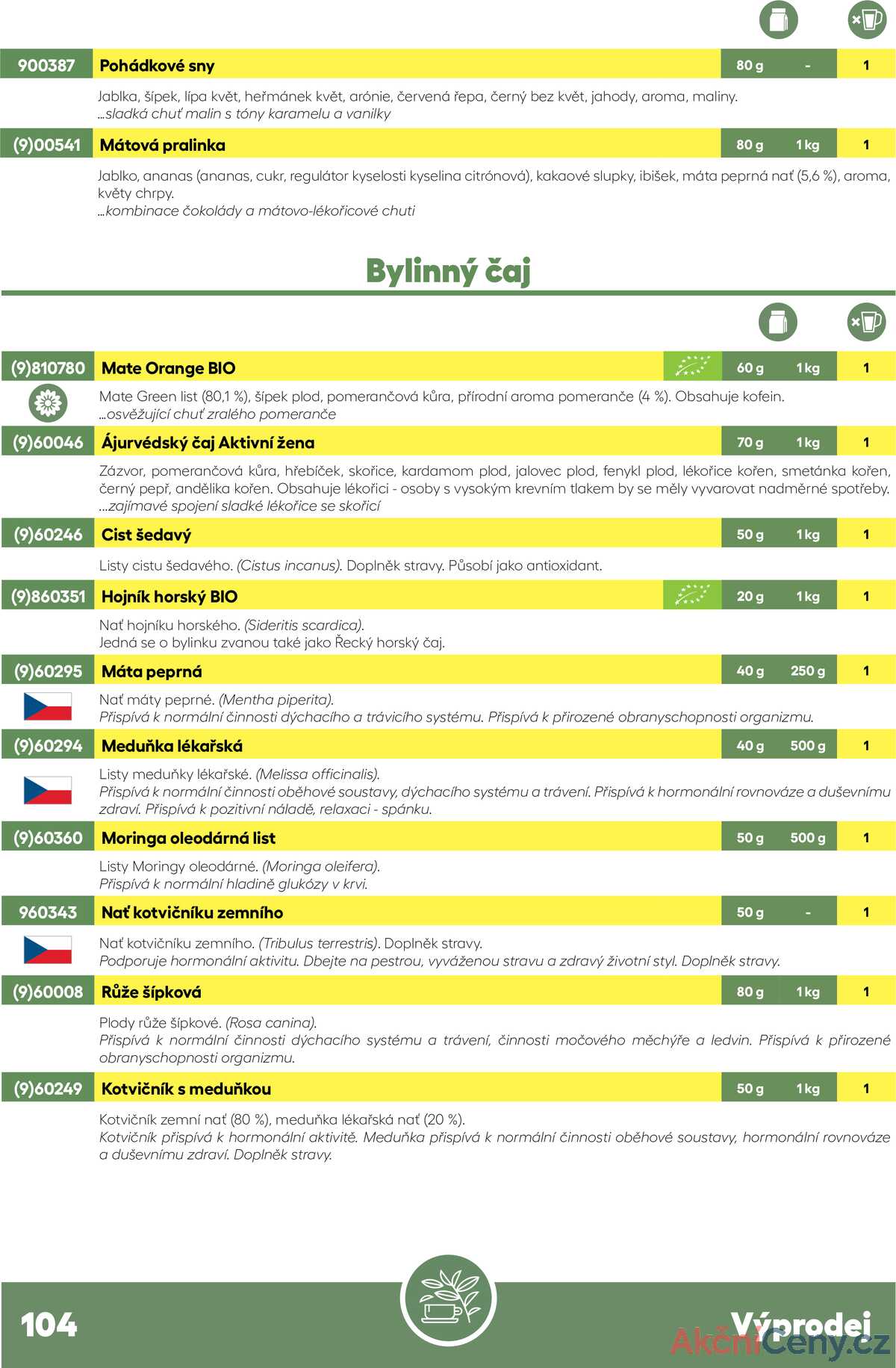The width and height of the screenshot is (896, 1368).
Task: Click the cup icon under Bylinný čaj heading
Action: pos(867,323)
